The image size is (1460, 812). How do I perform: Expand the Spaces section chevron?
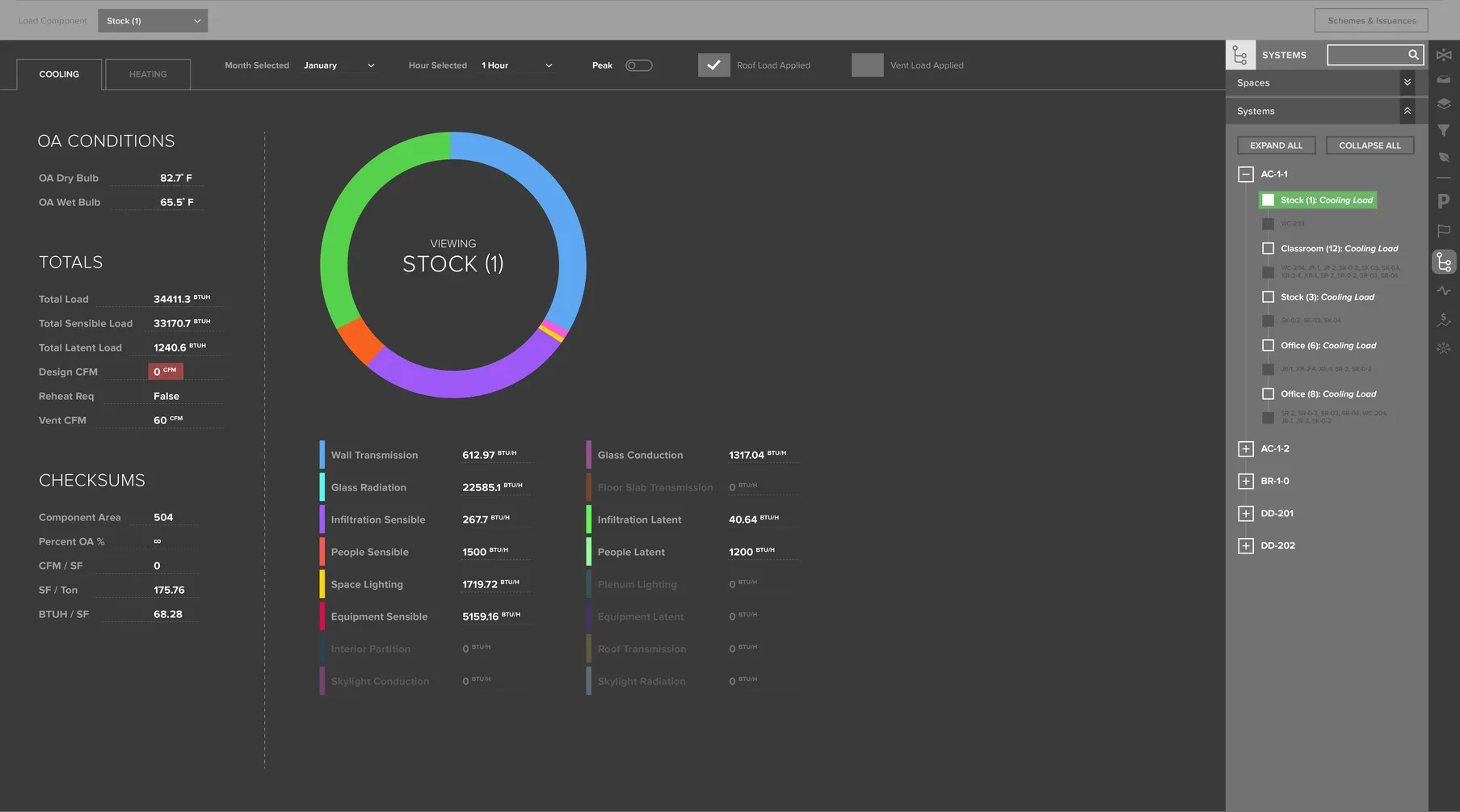pyautogui.click(x=1407, y=82)
